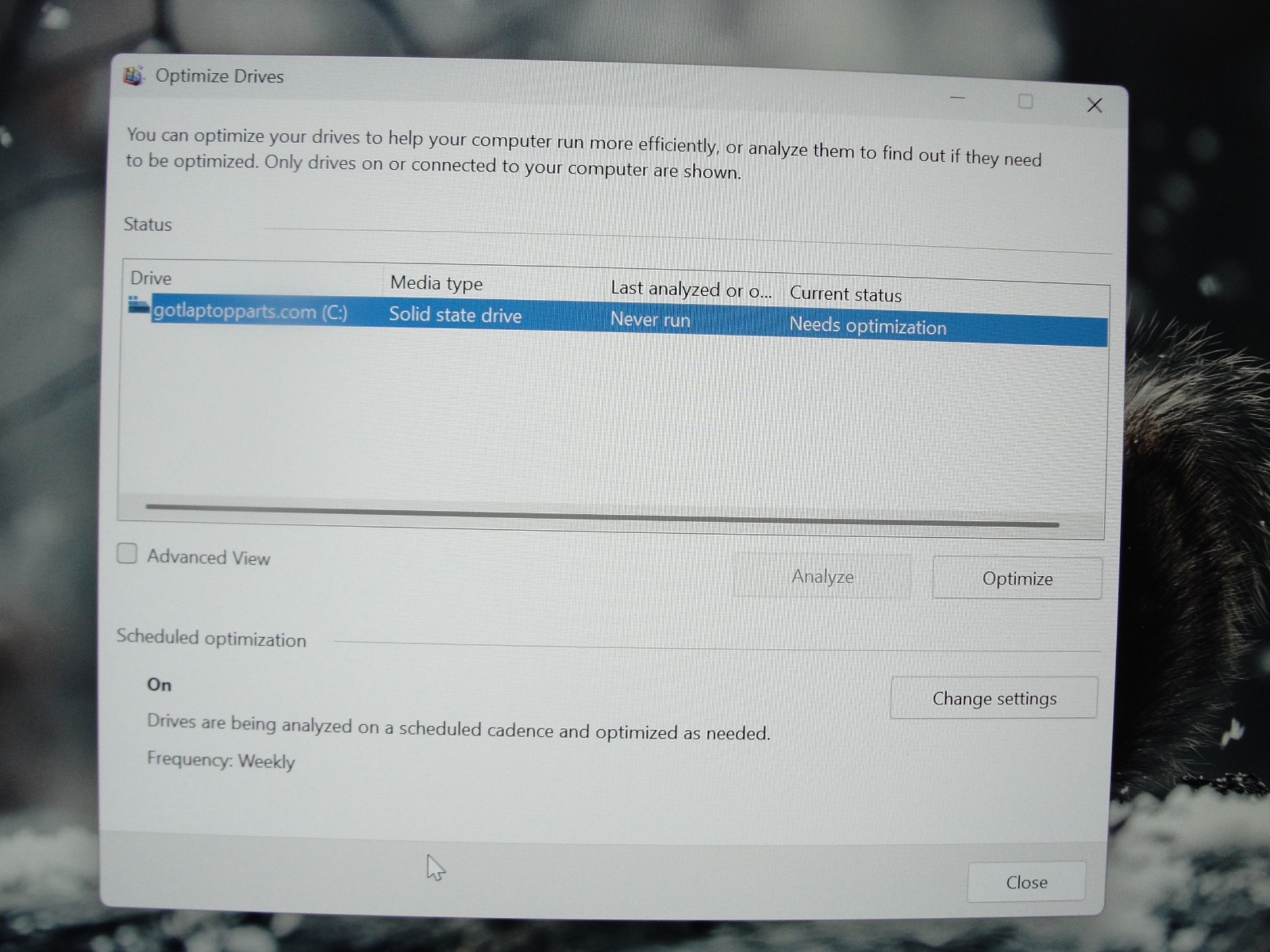Image resolution: width=1270 pixels, height=952 pixels.
Task: Close the window with the X button
Action: pos(1094,105)
